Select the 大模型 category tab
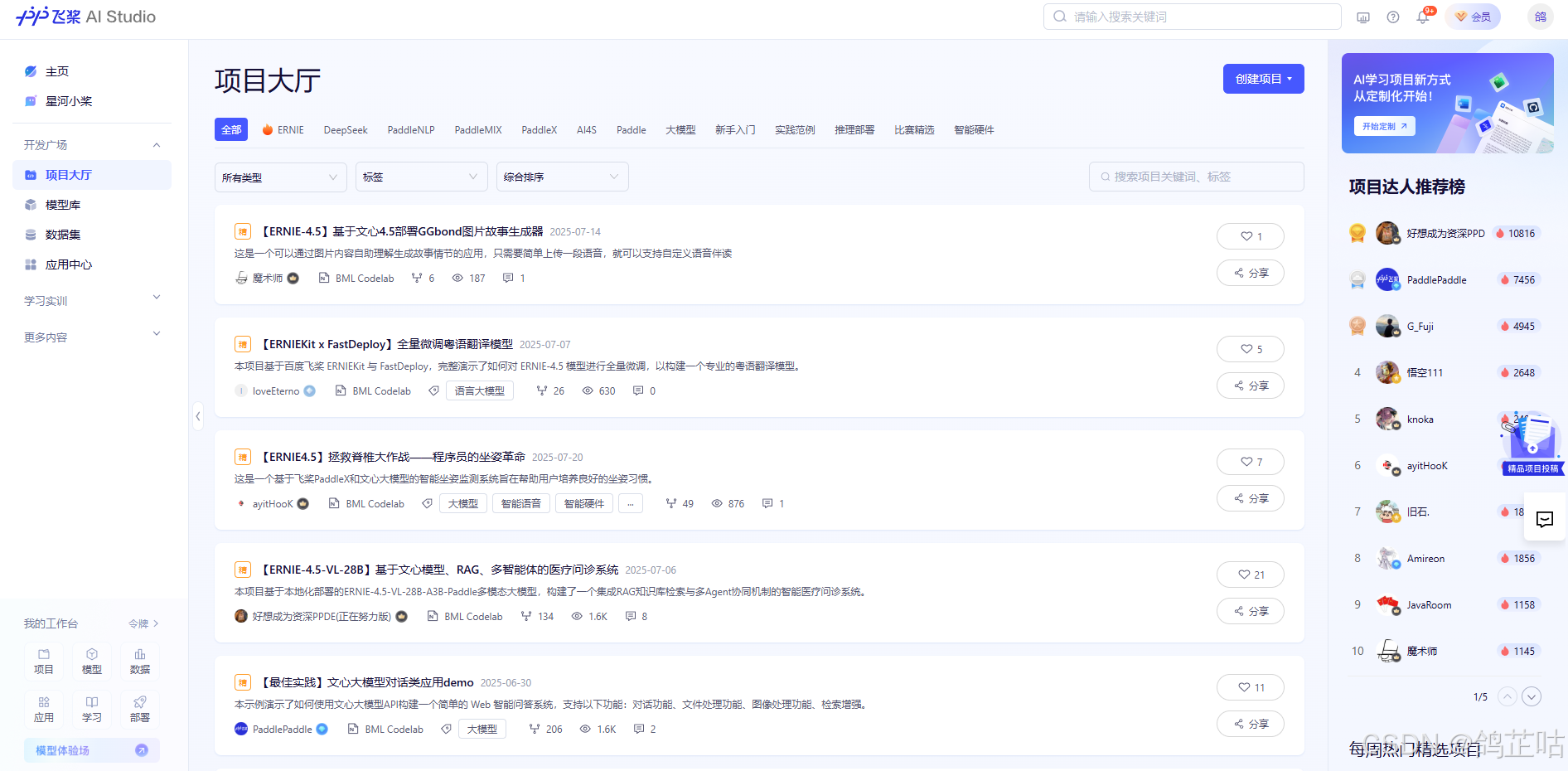The image size is (1568, 771). (680, 130)
